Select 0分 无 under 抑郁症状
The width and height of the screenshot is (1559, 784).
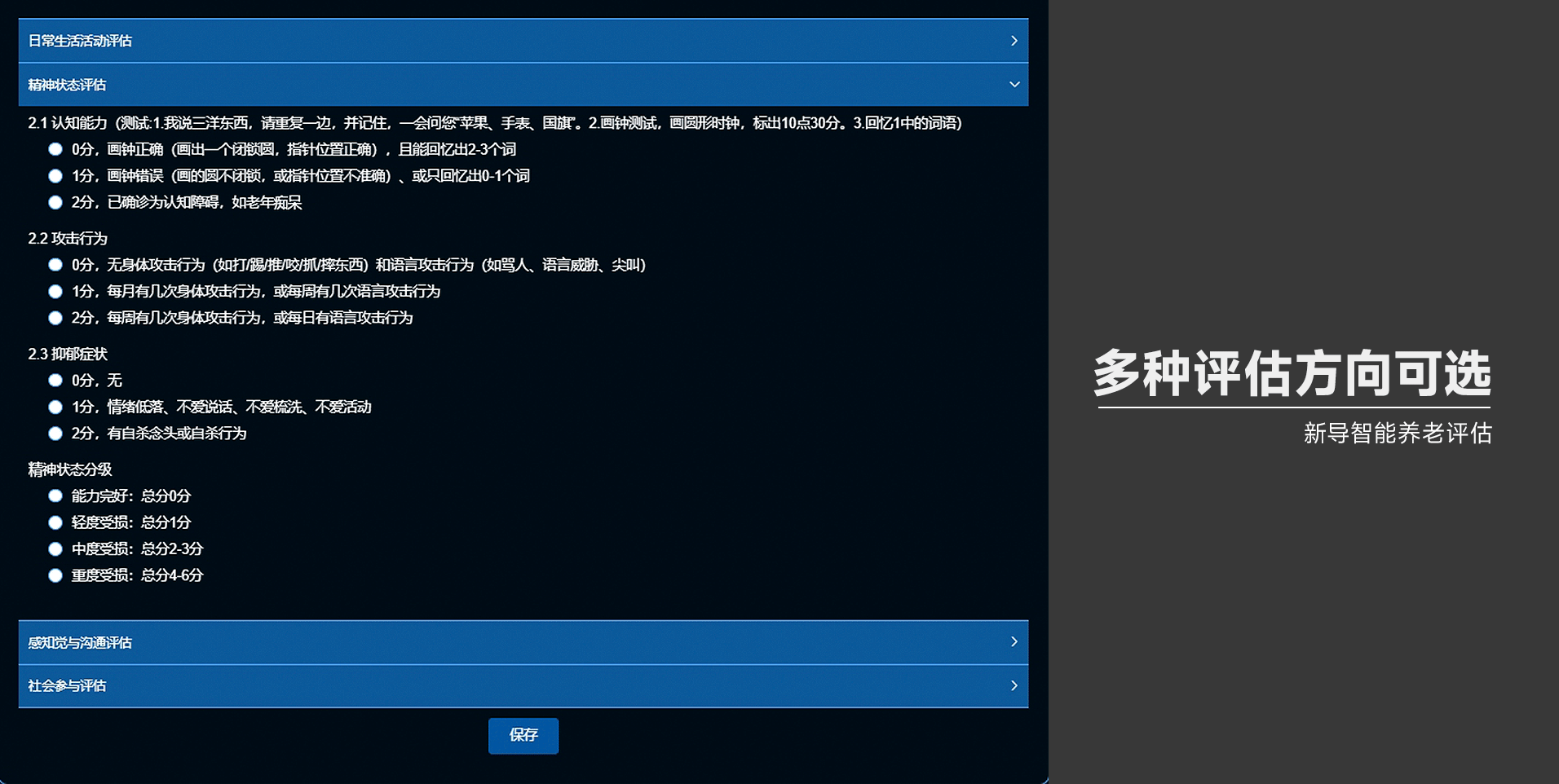coord(55,381)
